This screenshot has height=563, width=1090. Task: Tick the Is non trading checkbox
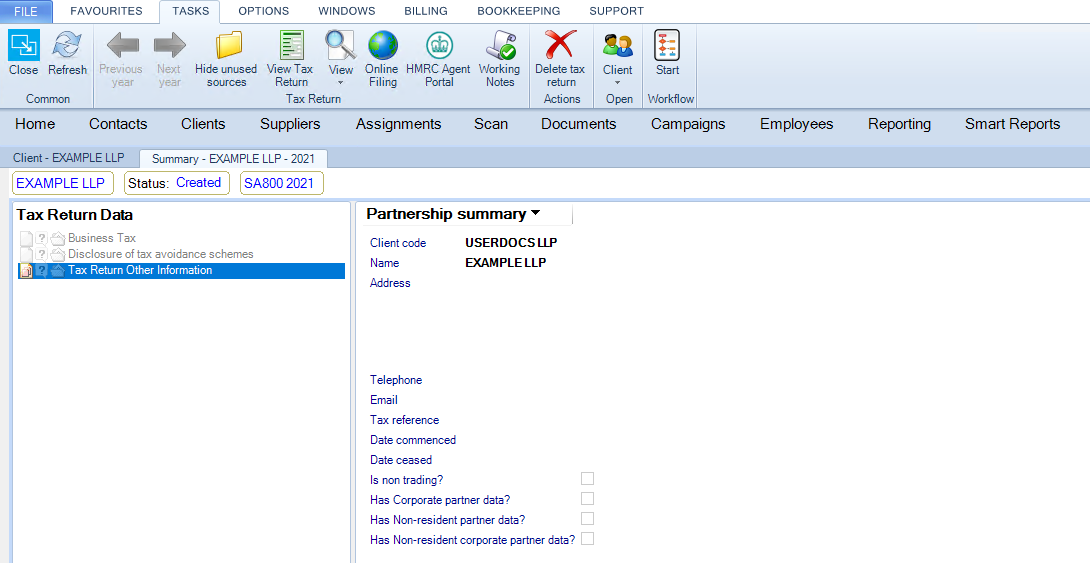(x=587, y=479)
